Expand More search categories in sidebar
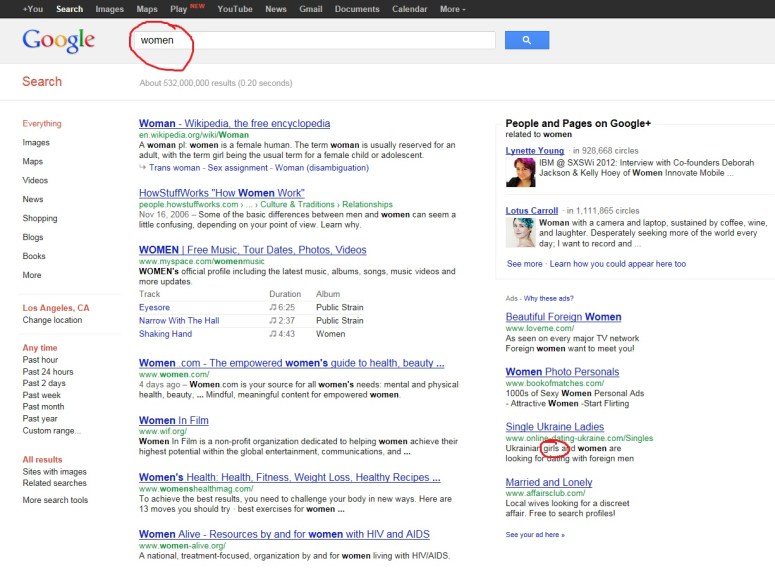Screen dimensions: 775x575 (x=32, y=275)
